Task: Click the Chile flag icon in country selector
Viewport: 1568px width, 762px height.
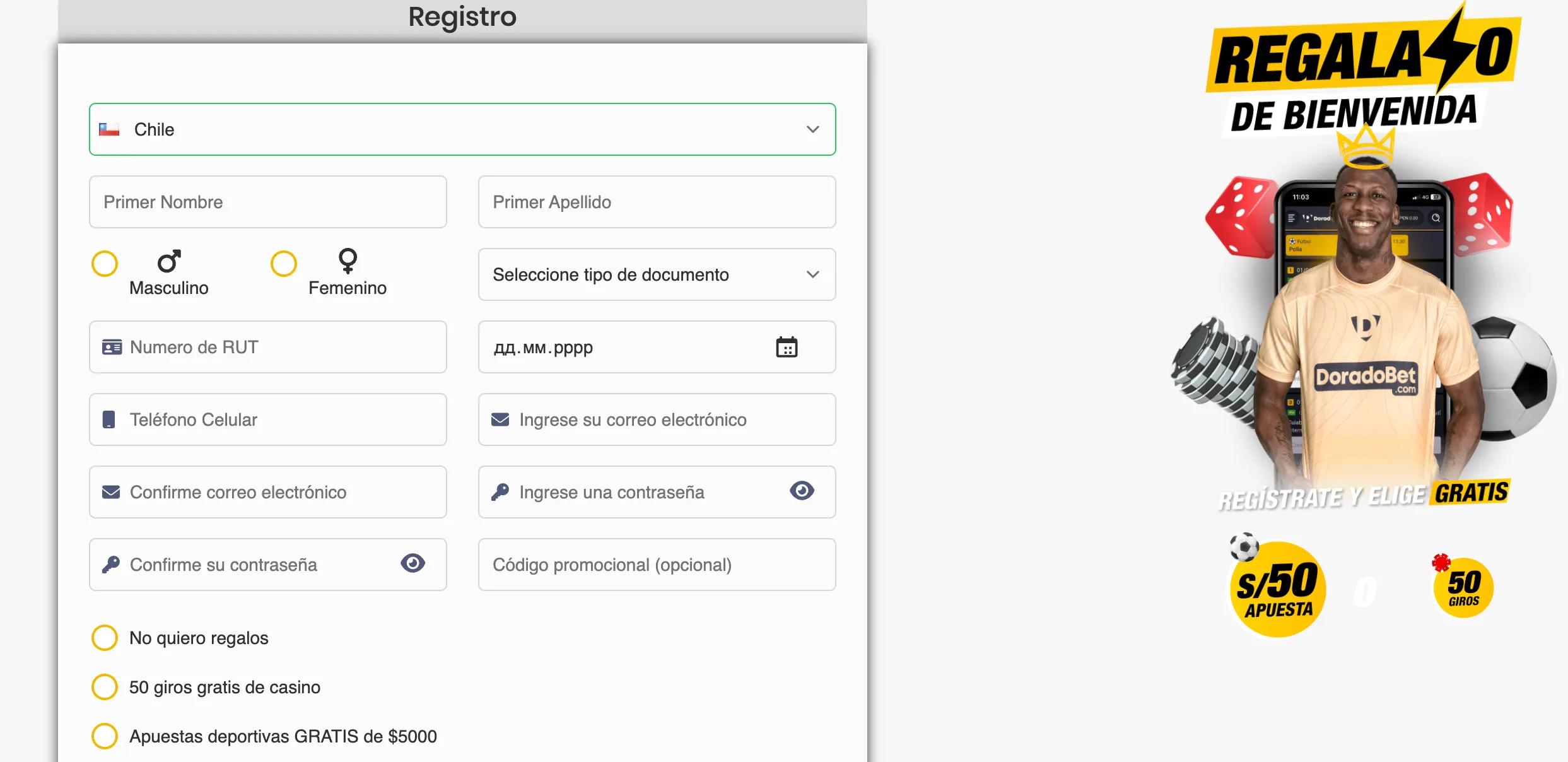Action: 108,129
